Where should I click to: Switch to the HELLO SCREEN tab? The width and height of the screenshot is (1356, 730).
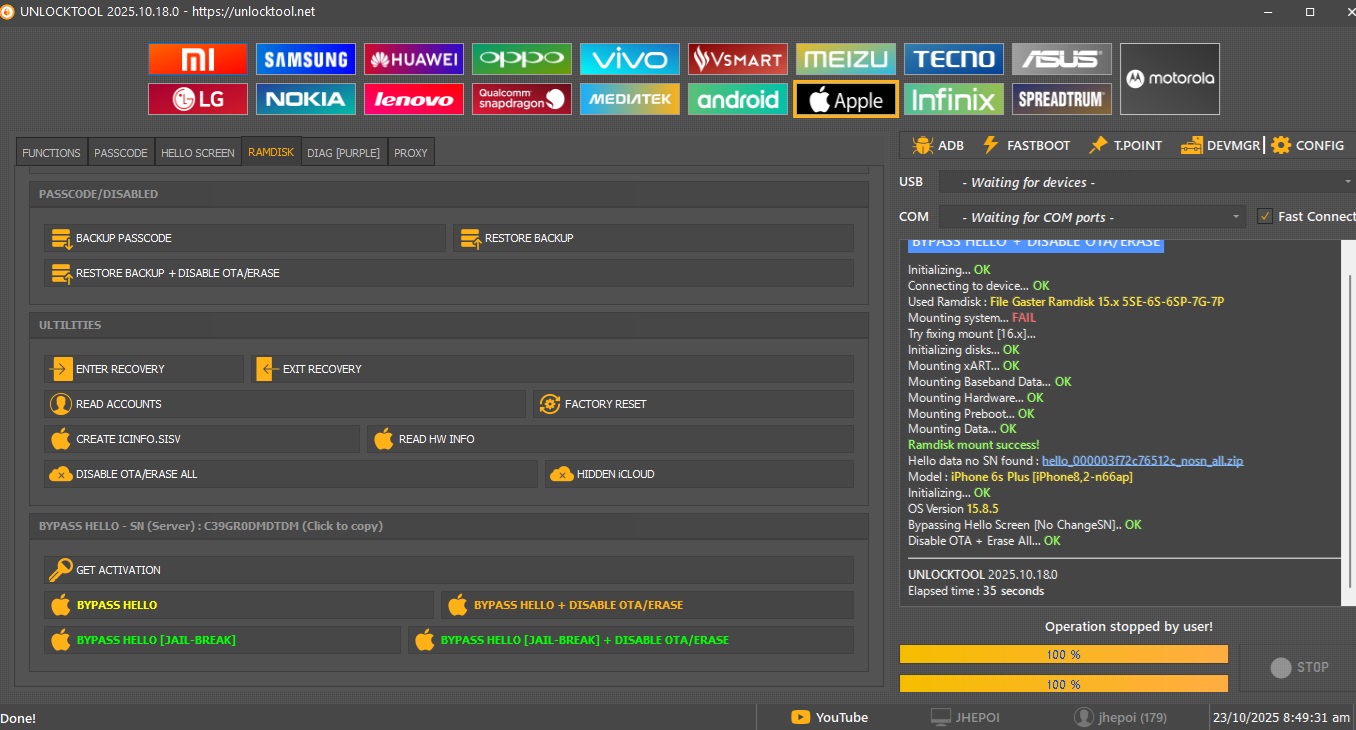tap(198, 153)
